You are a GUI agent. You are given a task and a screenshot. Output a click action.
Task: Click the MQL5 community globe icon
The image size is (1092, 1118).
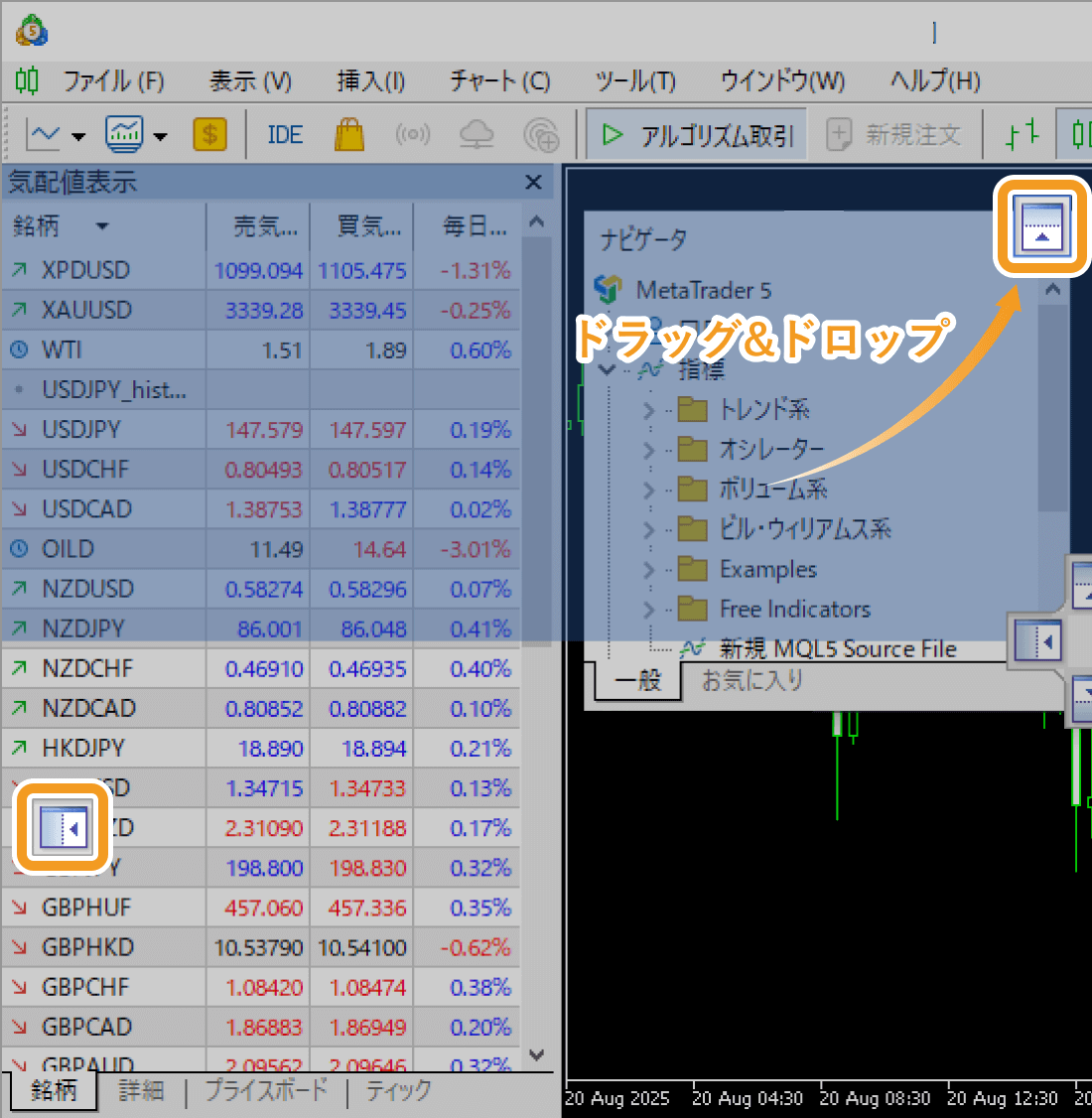541,134
